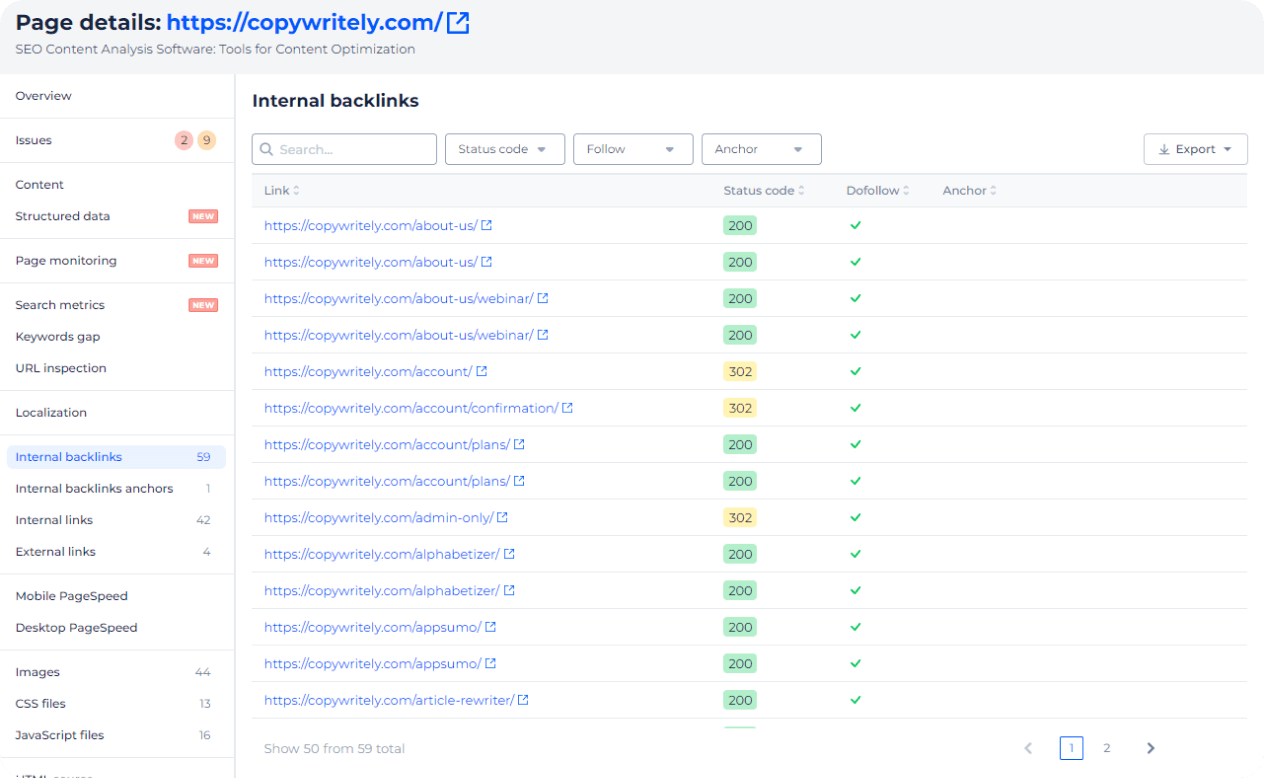Viewport: 1264px width, 778px height.
Task: Sort table by Anchor column
Action: click(x=970, y=190)
